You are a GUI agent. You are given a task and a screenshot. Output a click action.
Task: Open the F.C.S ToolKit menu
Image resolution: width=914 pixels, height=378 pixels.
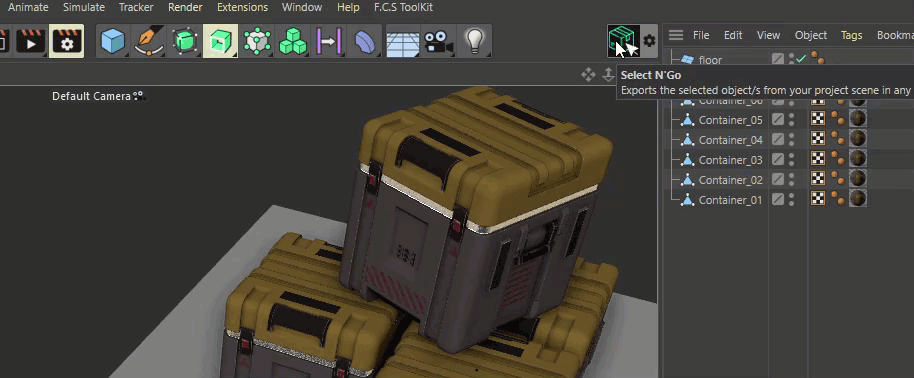(x=403, y=8)
